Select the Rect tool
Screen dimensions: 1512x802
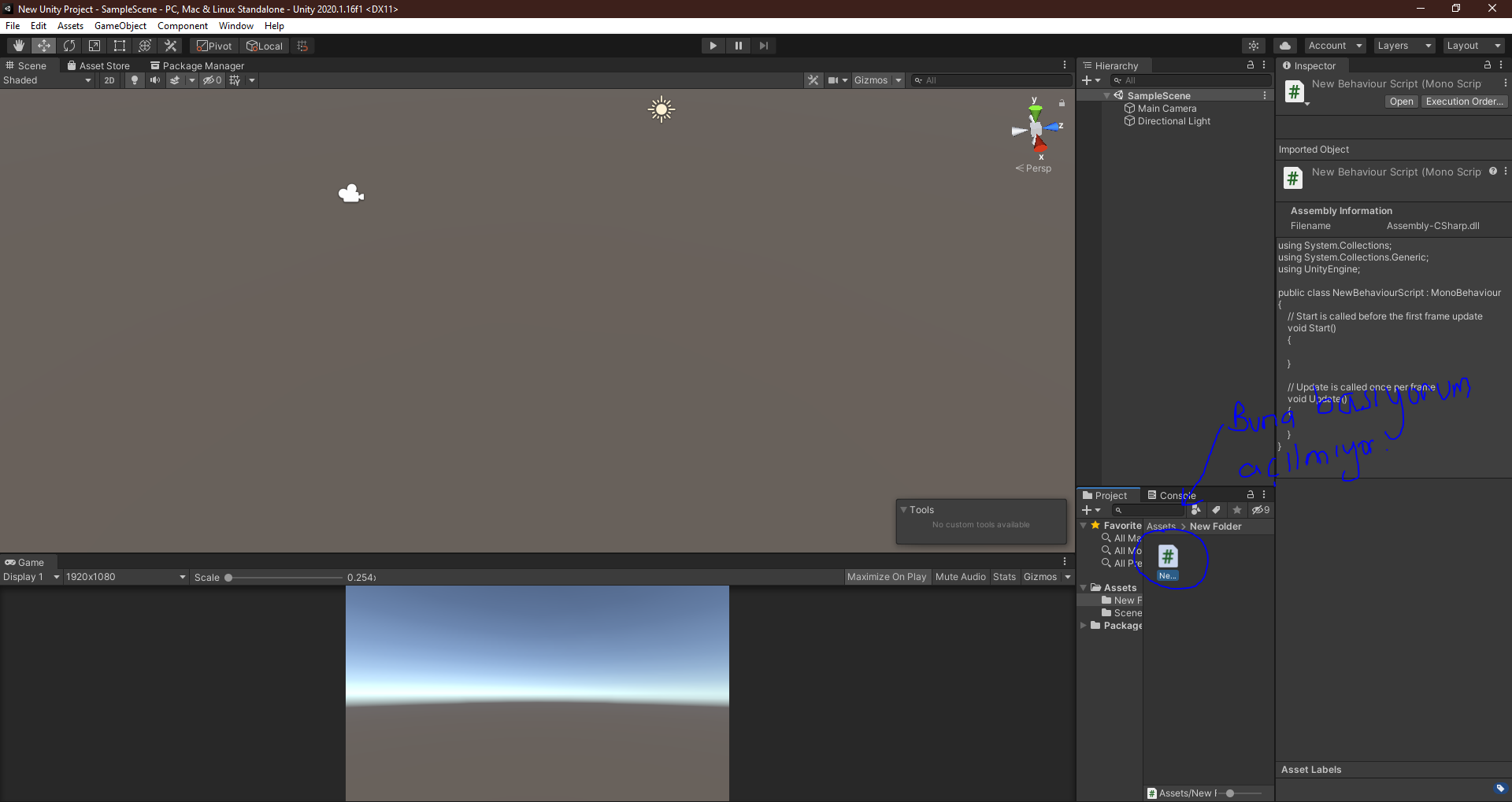coord(120,46)
